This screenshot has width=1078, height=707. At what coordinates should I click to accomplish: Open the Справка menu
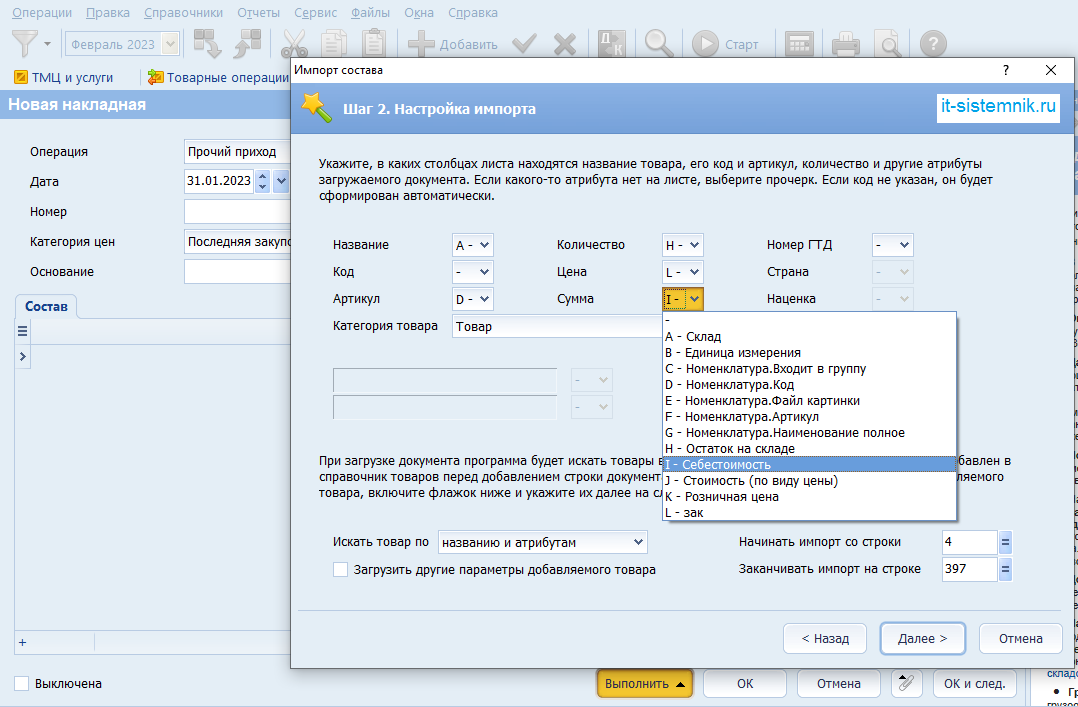(473, 12)
